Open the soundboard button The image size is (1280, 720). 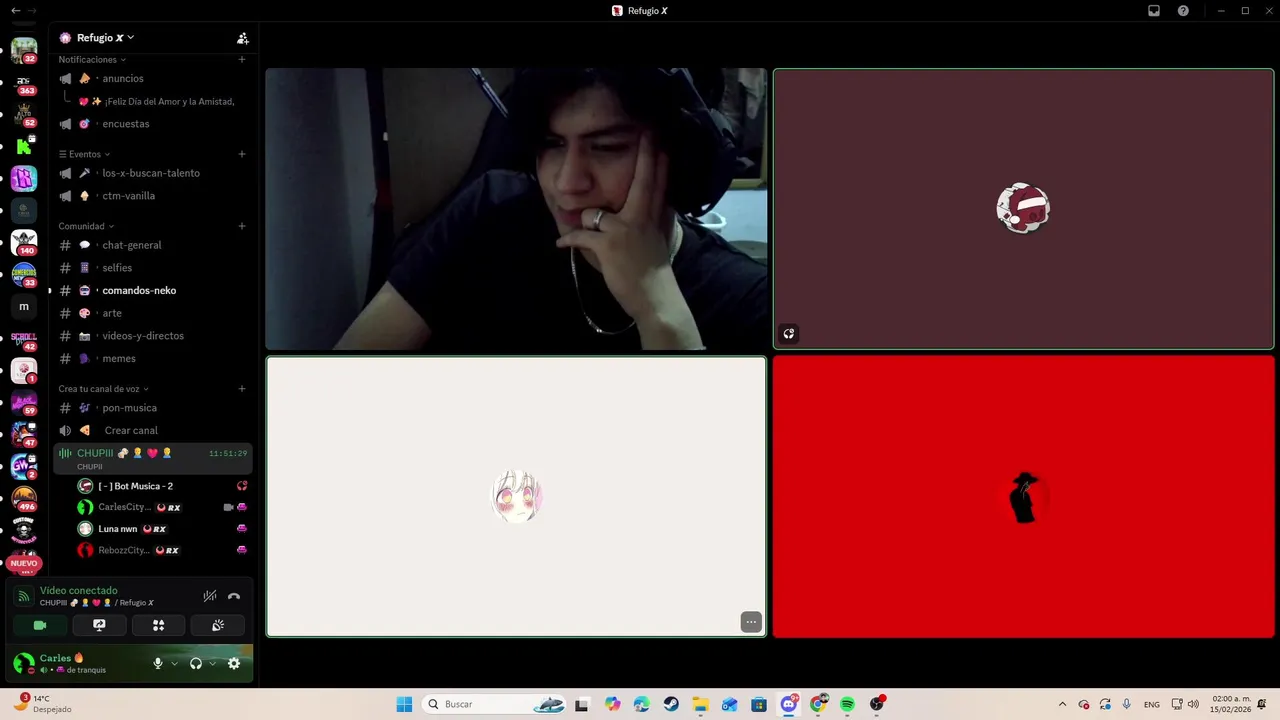tap(217, 625)
